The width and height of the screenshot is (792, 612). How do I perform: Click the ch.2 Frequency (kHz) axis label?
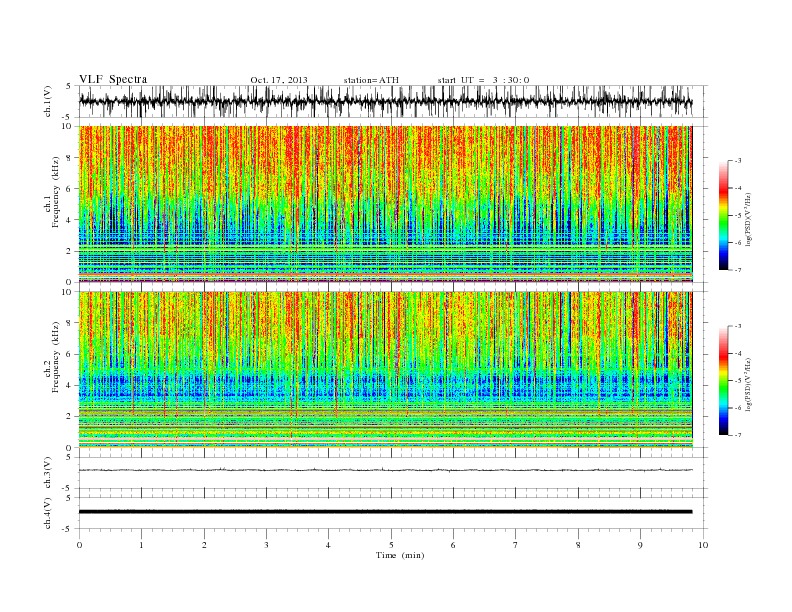pyautogui.click(x=52, y=356)
